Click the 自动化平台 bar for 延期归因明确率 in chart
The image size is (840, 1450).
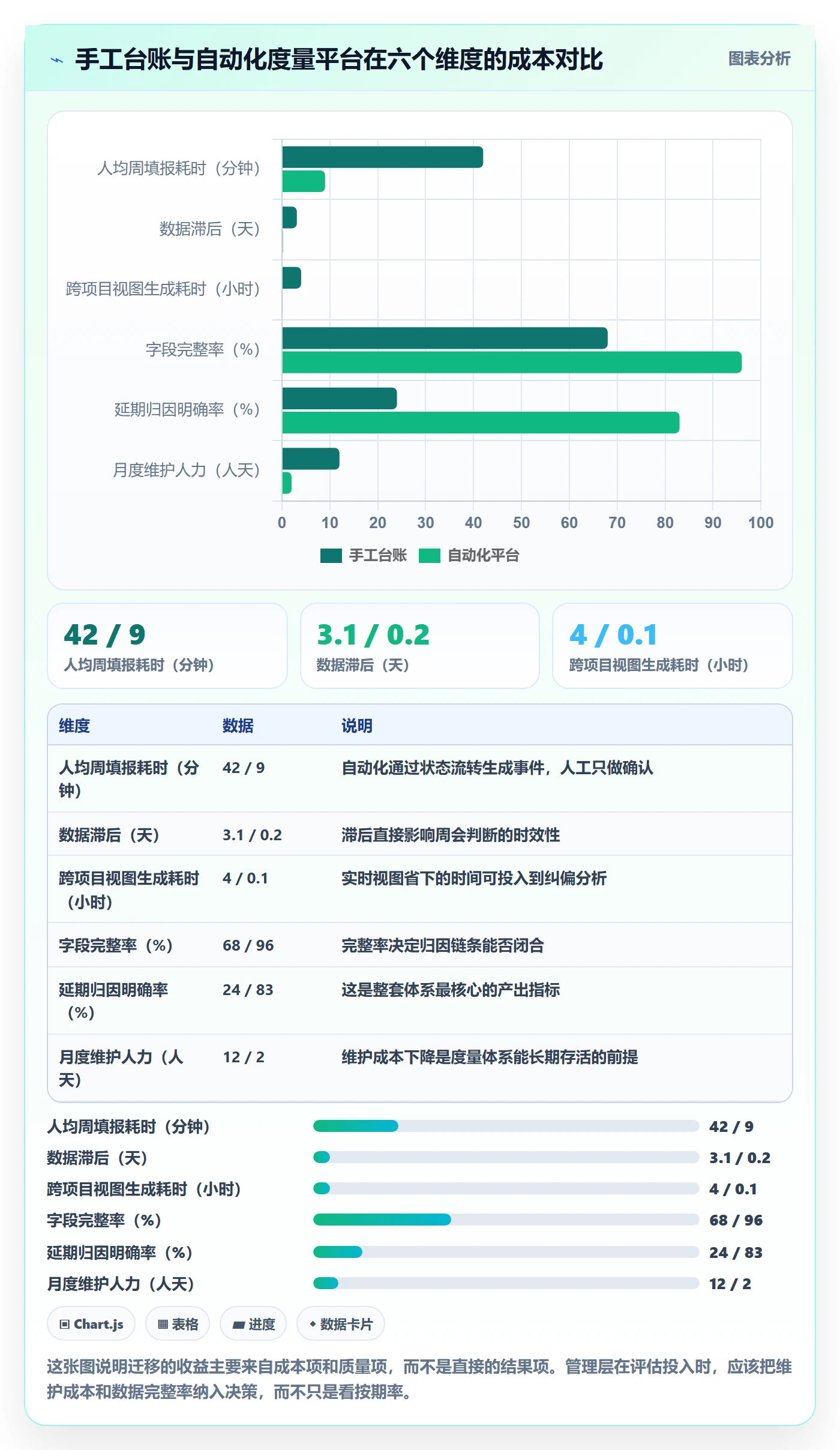(481, 423)
